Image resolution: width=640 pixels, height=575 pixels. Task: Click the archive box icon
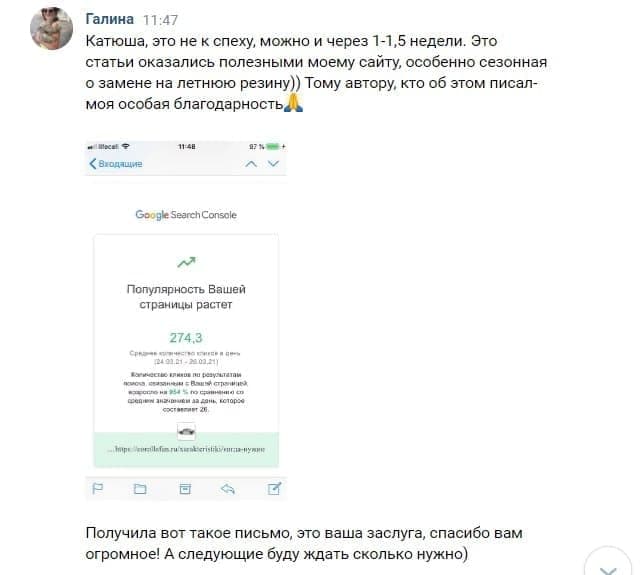coord(185,488)
